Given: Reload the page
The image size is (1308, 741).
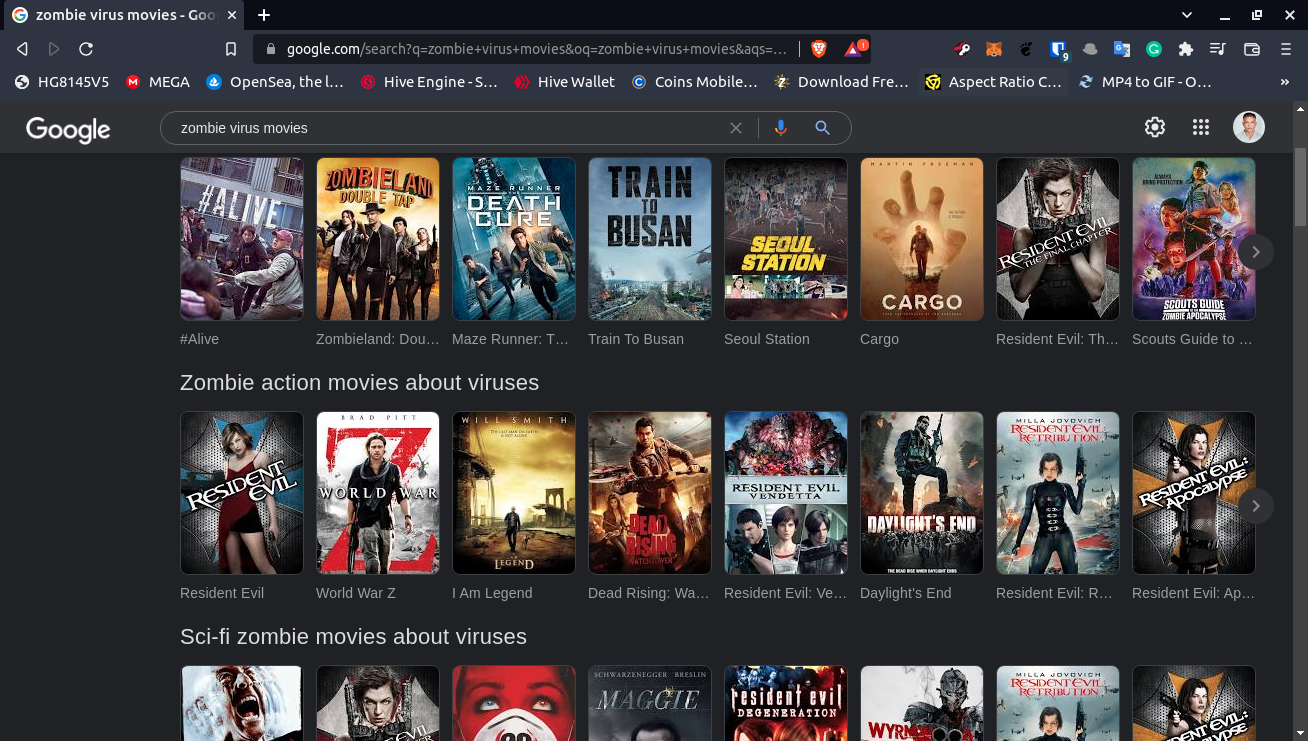Looking at the screenshot, I should (86, 49).
